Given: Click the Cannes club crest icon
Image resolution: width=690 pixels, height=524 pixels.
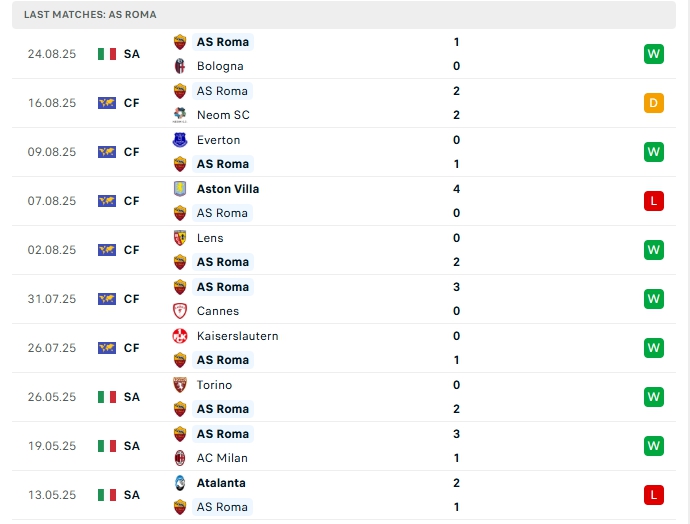Looking at the screenshot, I should point(180,311).
